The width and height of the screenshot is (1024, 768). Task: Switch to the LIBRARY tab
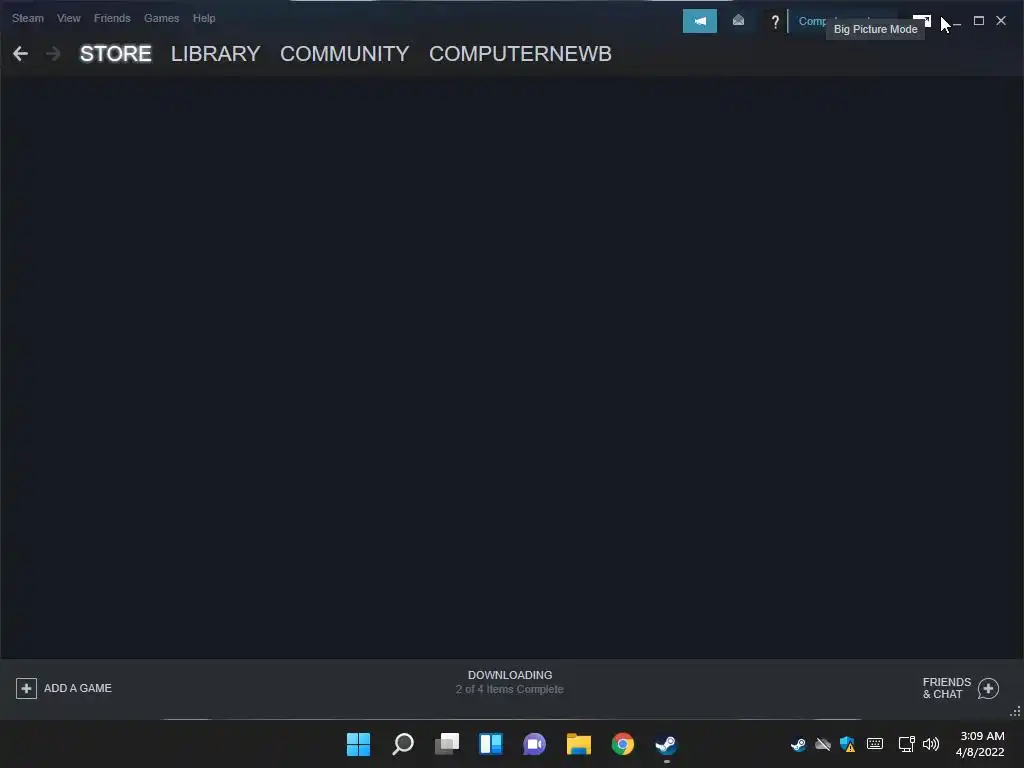coord(216,54)
